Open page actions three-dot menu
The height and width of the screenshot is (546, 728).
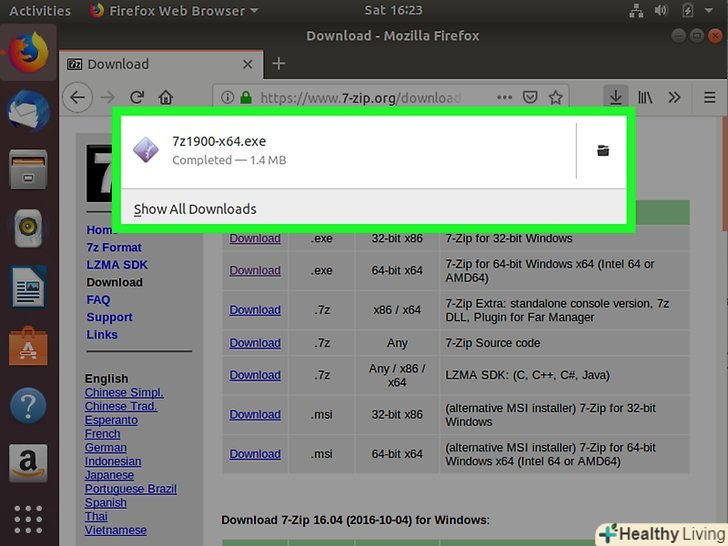[x=503, y=98]
